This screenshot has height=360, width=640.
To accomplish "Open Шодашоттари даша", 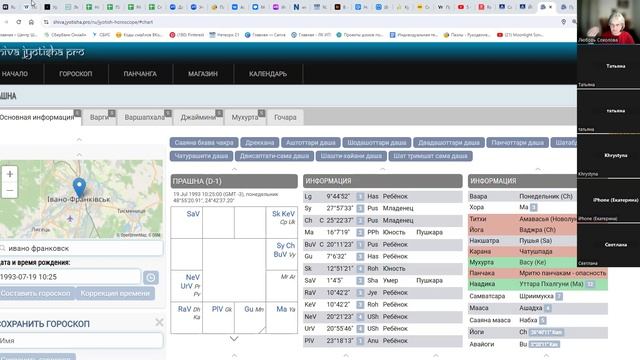I will click(x=377, y=142).
